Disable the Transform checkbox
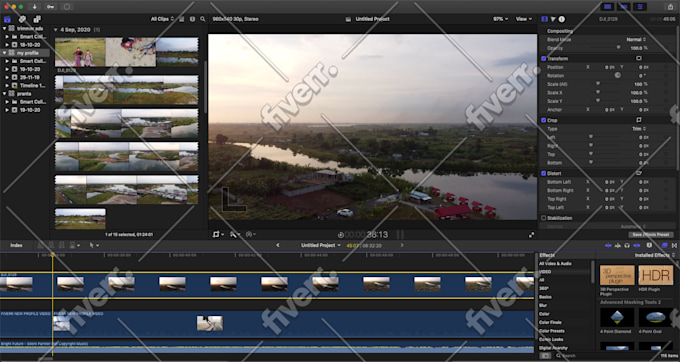 click(543, 59)
